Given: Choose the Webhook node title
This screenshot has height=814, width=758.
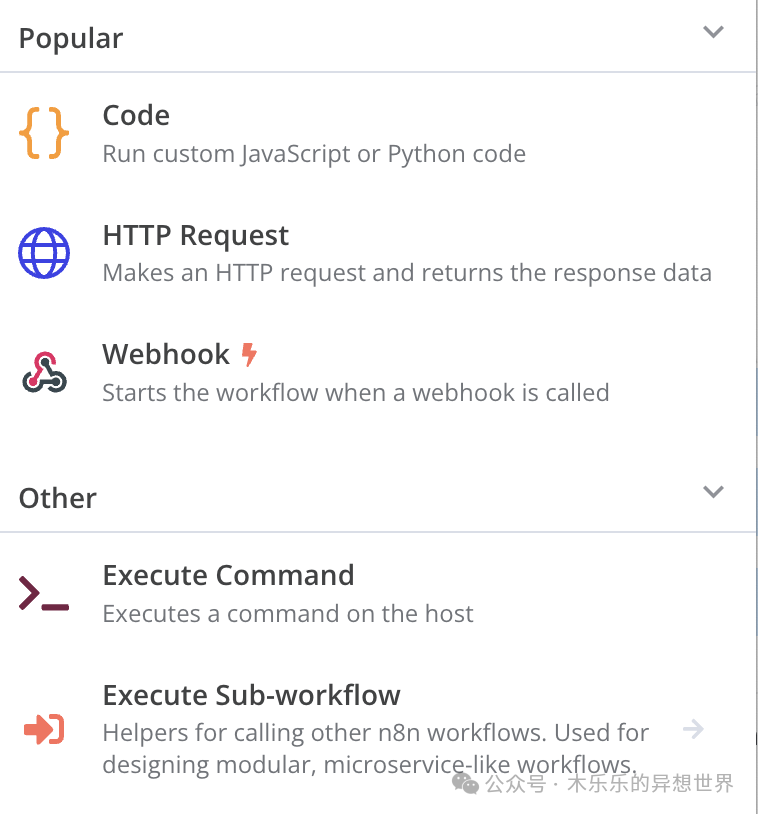Looking at the screenshot, I should click(x=166, y=355).
